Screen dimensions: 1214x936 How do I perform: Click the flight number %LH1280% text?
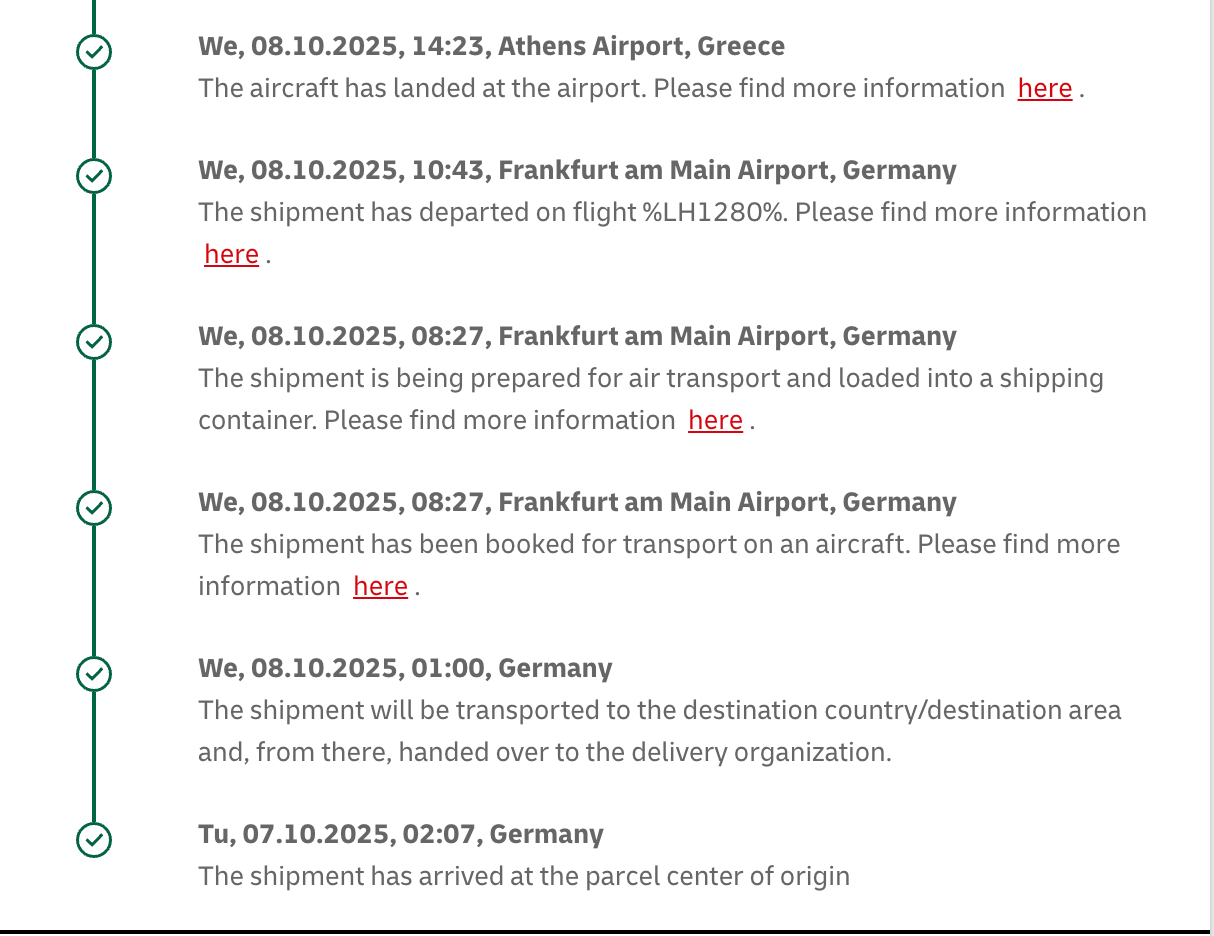pos(712,213)
